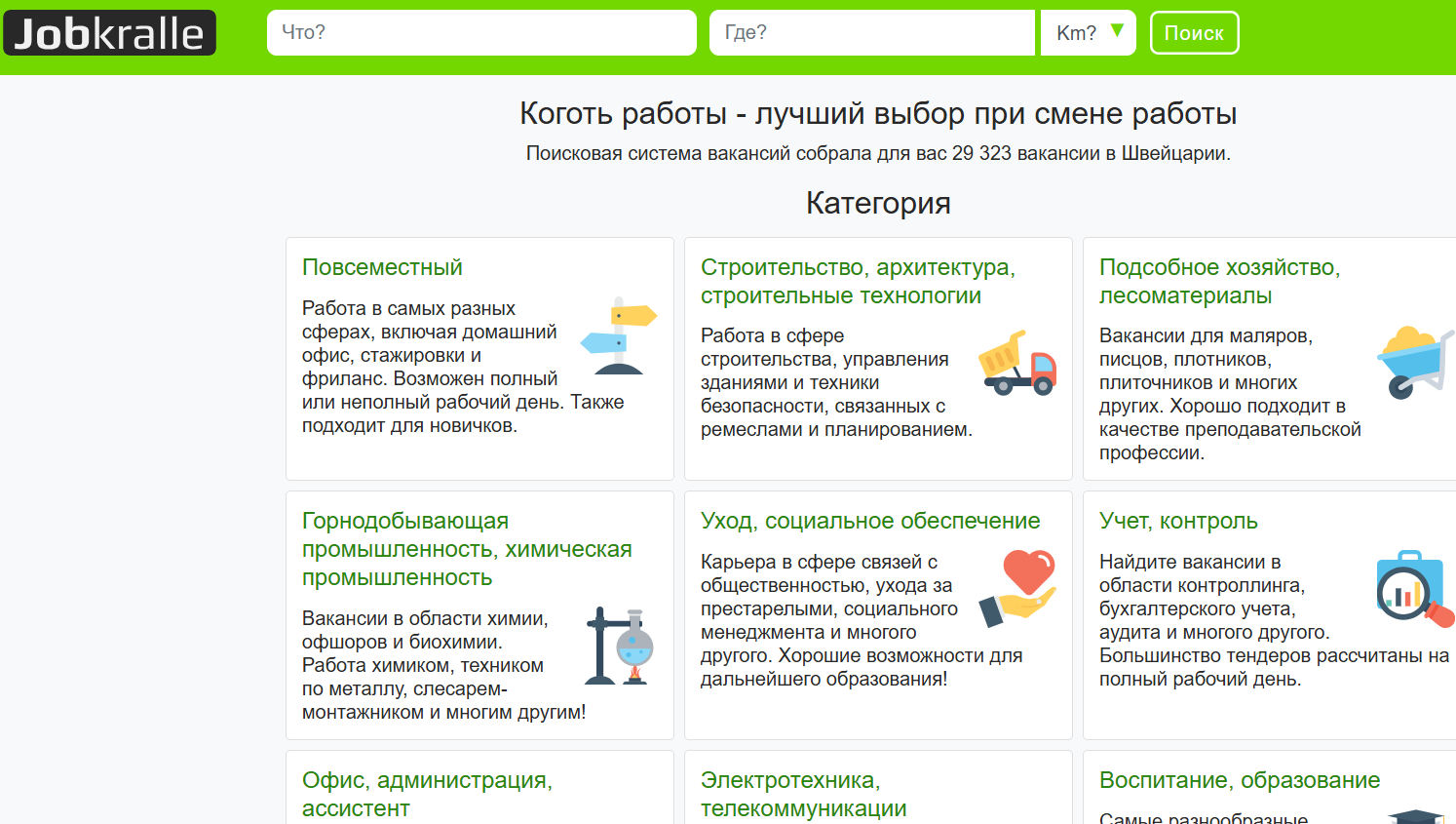Focus the Что? job keyword field
The height and width of the screenshot is (824, 1456).
pyautogui.click(x=481, y=33)
